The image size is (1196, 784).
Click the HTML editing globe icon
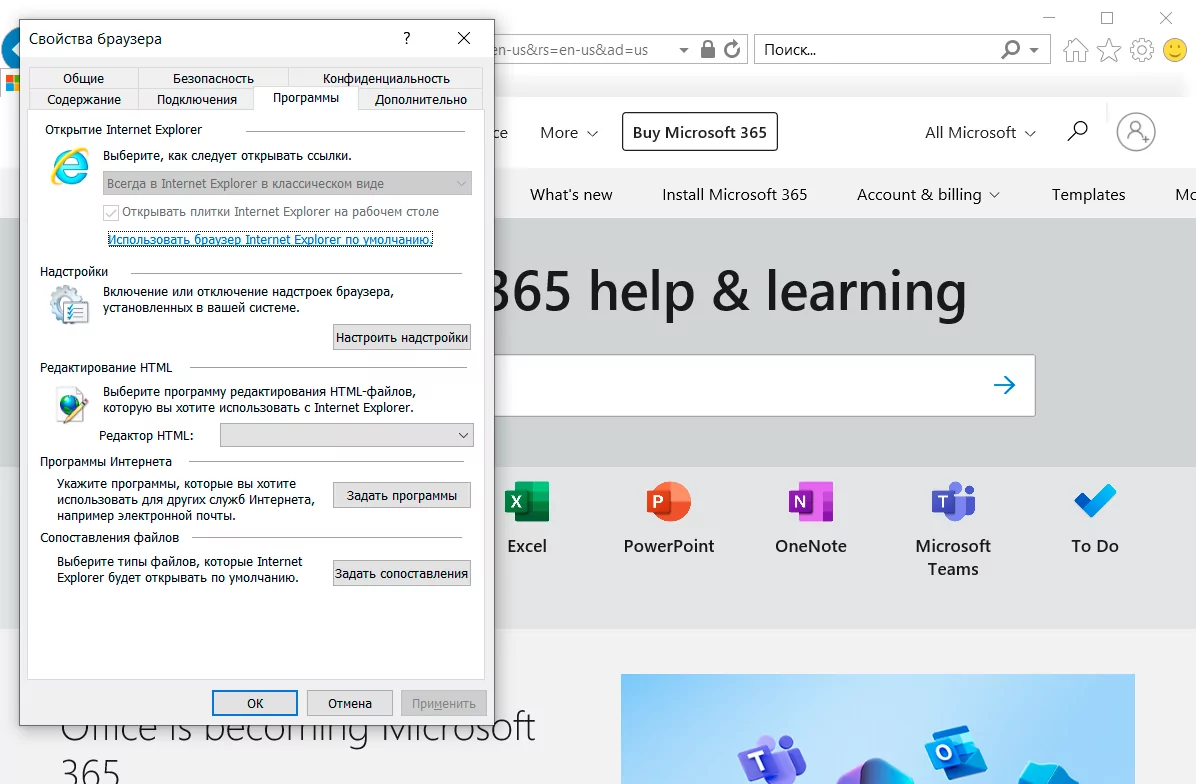[x=72, y=403]
